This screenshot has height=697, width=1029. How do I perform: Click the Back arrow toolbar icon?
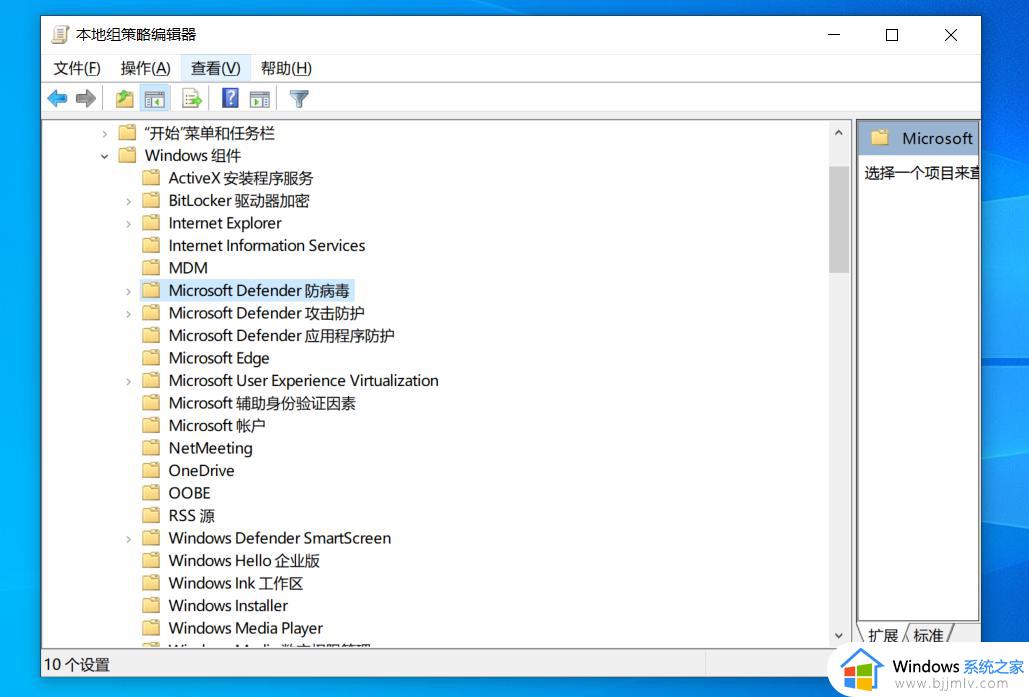tap(58, 99)
